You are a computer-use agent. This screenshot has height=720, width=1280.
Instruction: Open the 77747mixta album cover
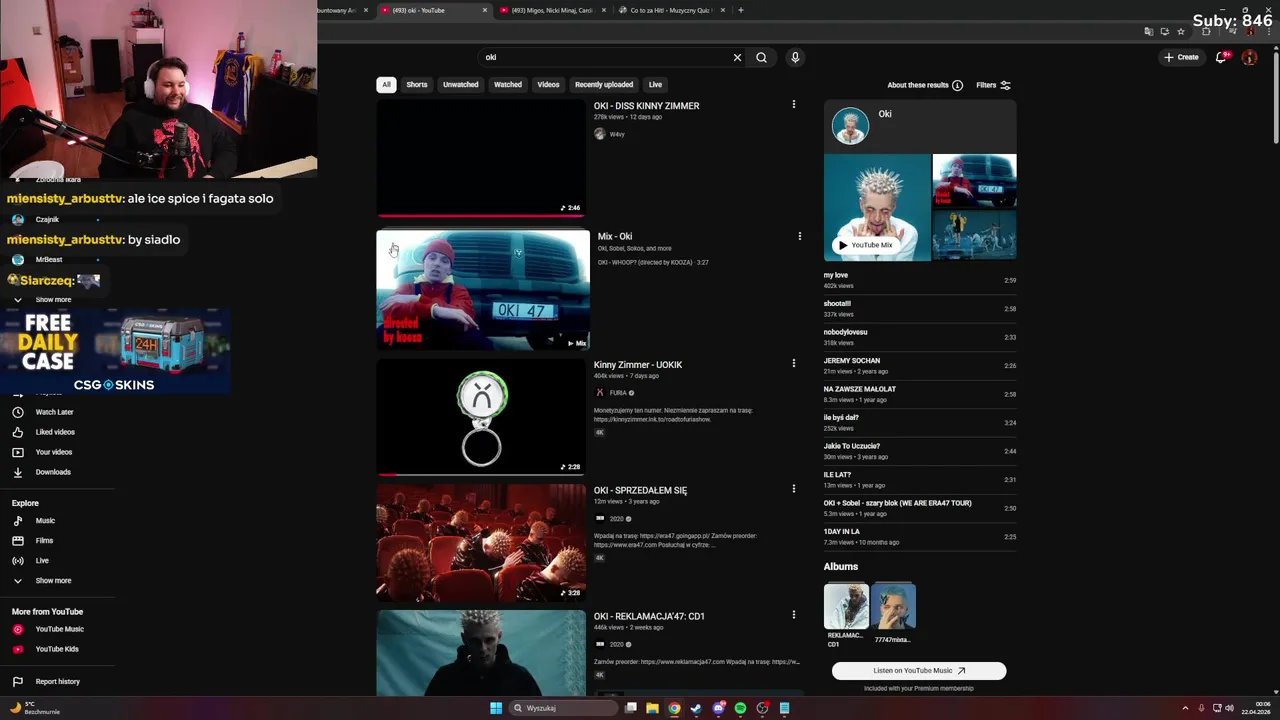[x=893, y=607]
